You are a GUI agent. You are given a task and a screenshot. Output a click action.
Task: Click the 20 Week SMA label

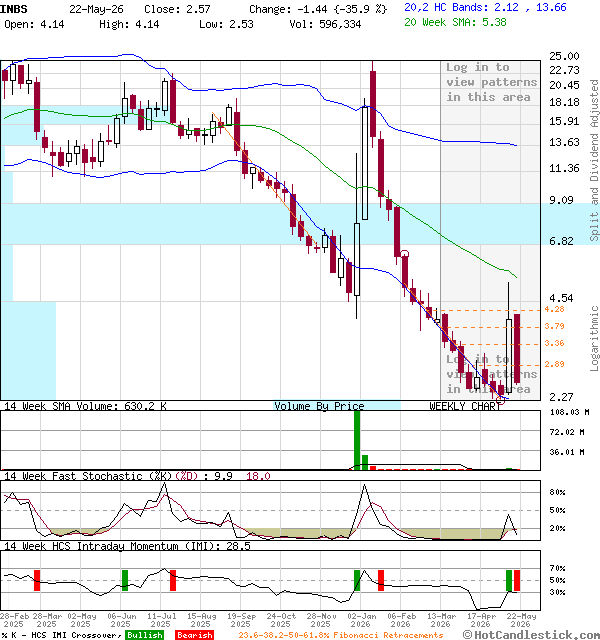455,22
